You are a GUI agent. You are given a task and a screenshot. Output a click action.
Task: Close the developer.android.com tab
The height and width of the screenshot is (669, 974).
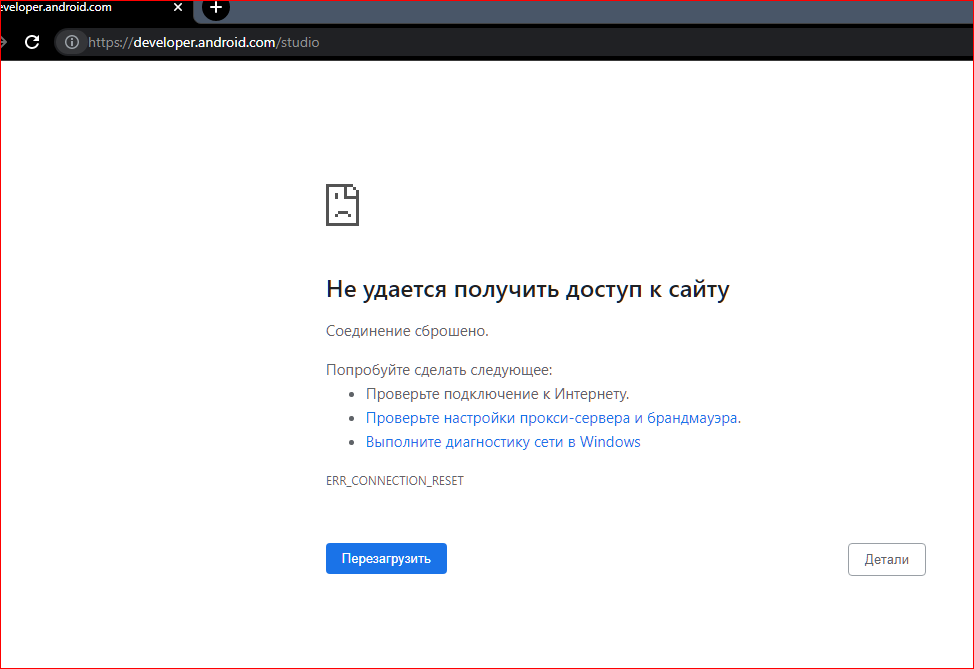[178, 7]
